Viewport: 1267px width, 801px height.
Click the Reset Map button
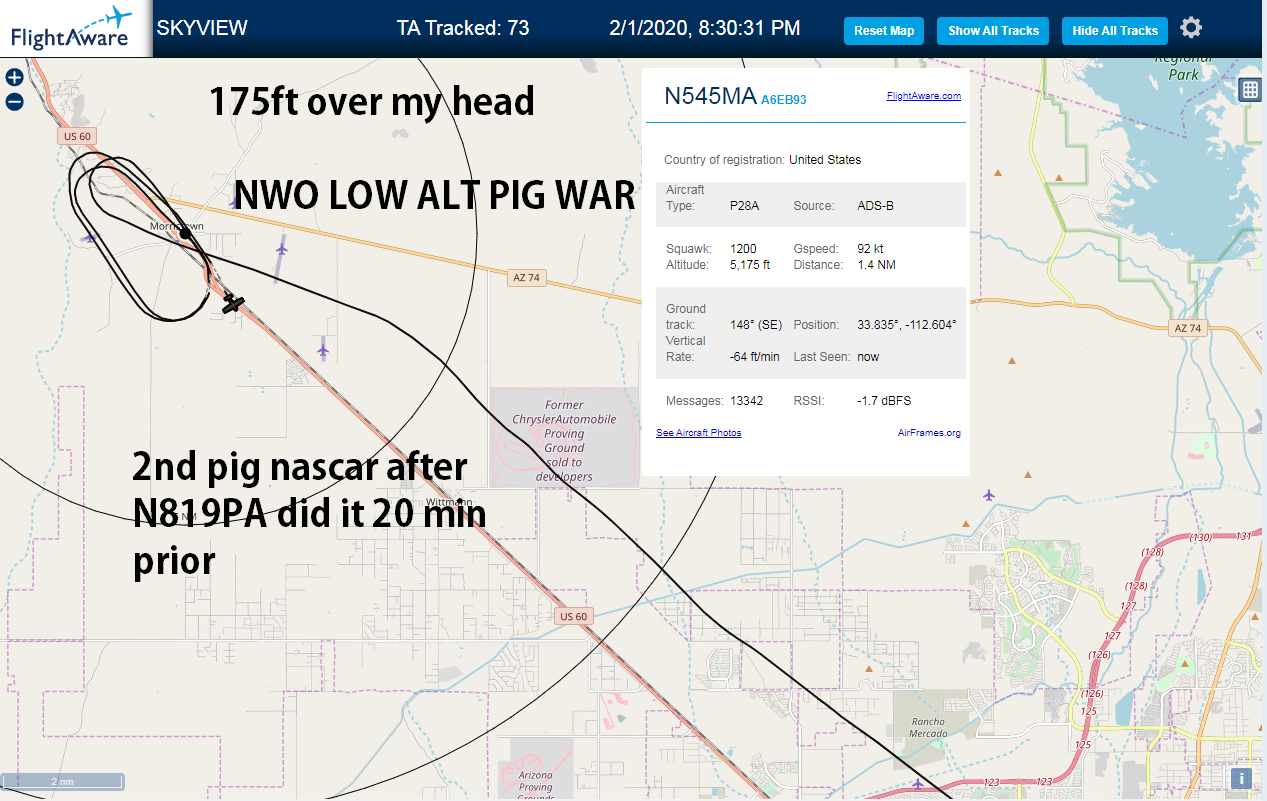[884, 31]
